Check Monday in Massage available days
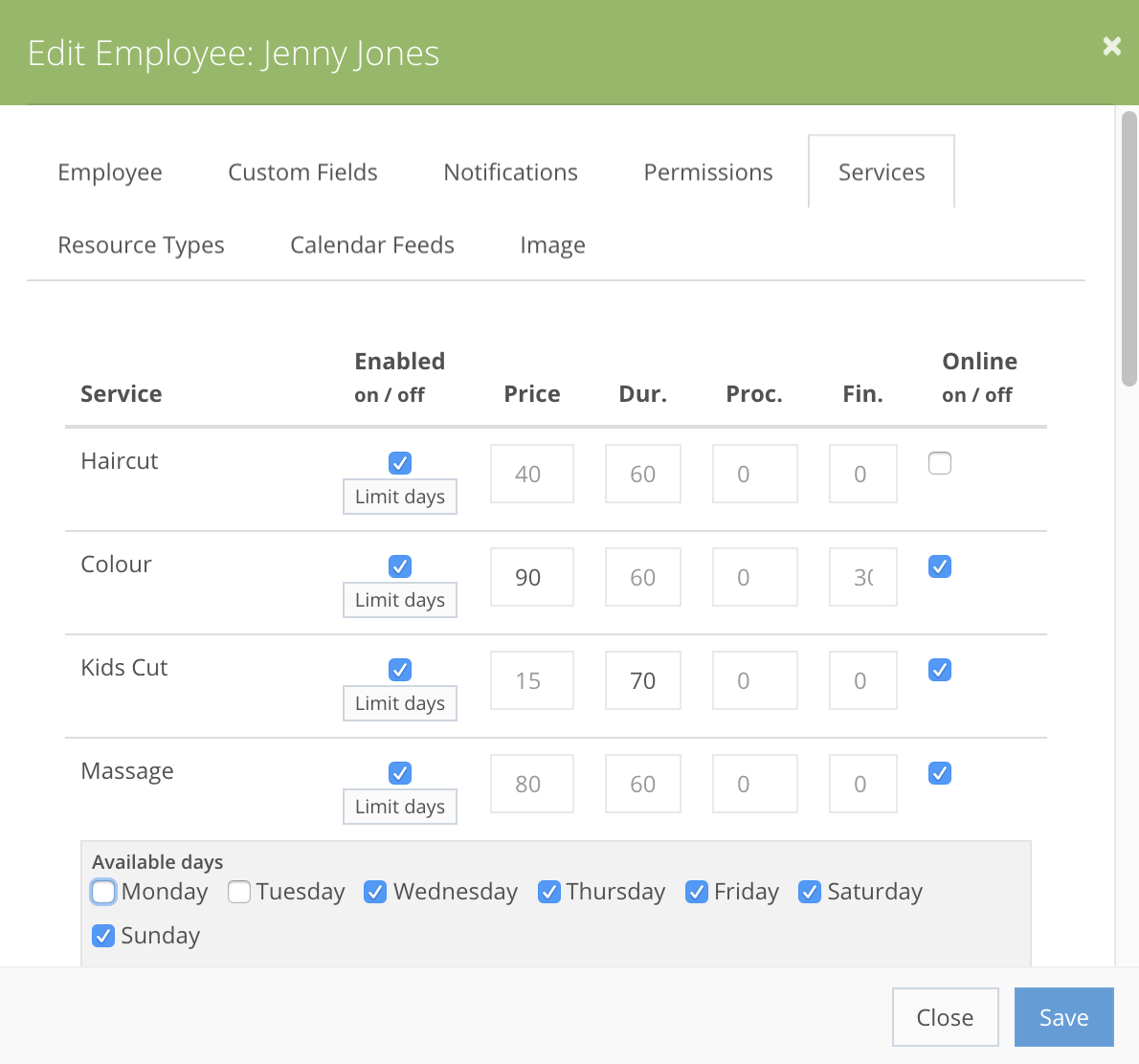The width and height of the screenshot is (1139, 1064). 102,891
